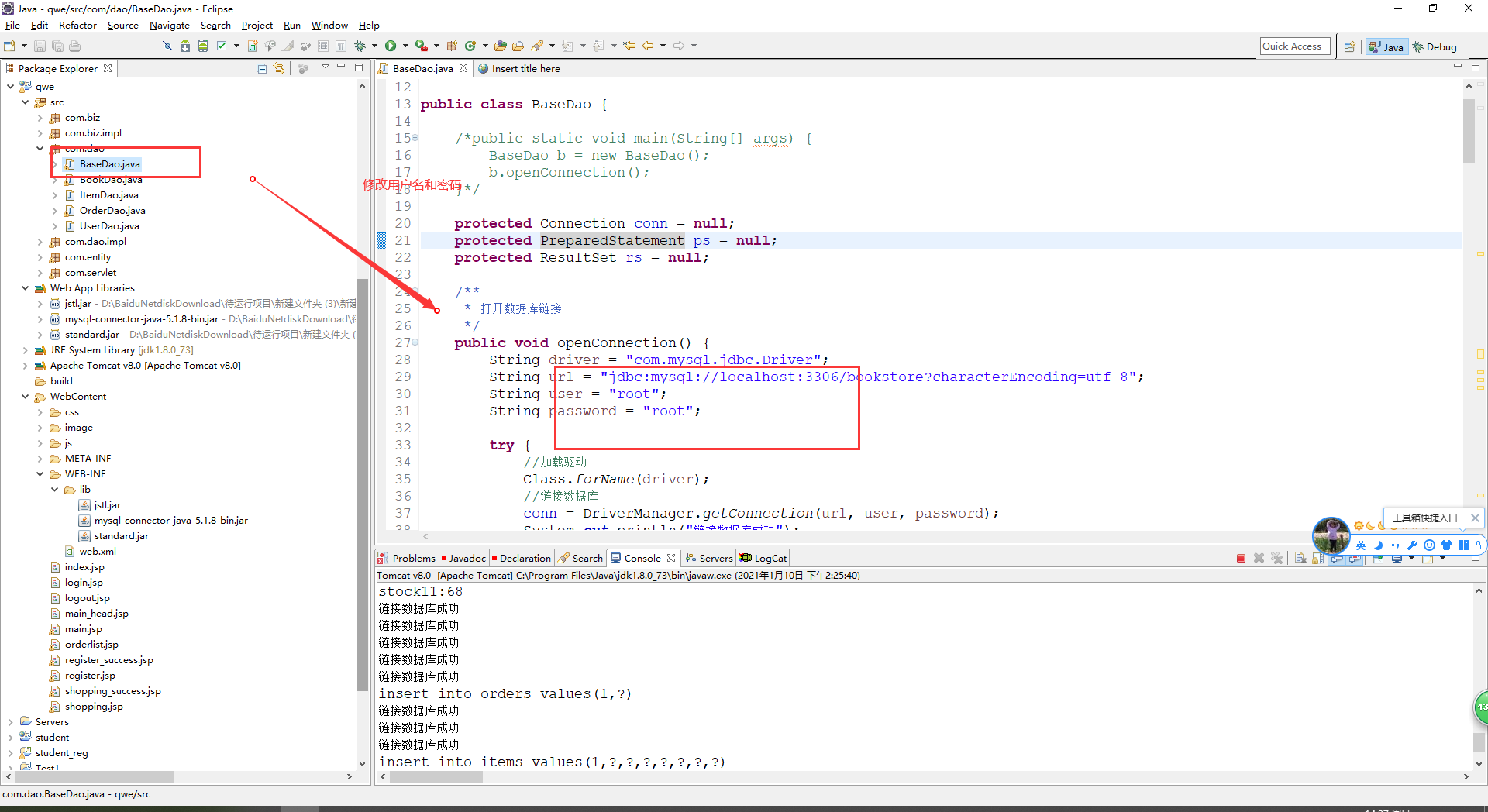Open the IME wrench settings icon
The image size is (1488, 812).
click(x=1412, y=545)
